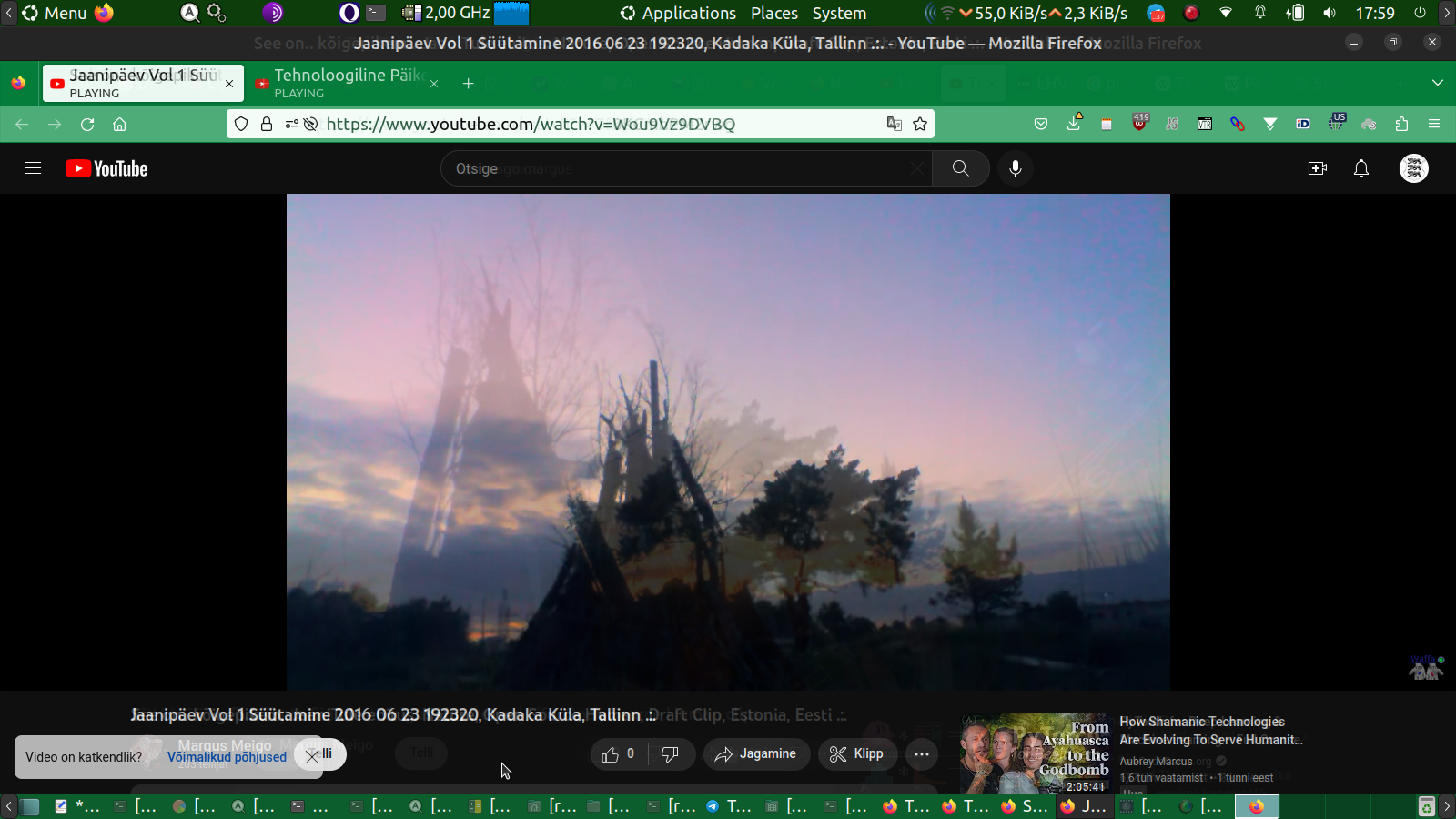Open the panel notification bell icon
Viewport: 1456px width, 819px height.
1260,13
